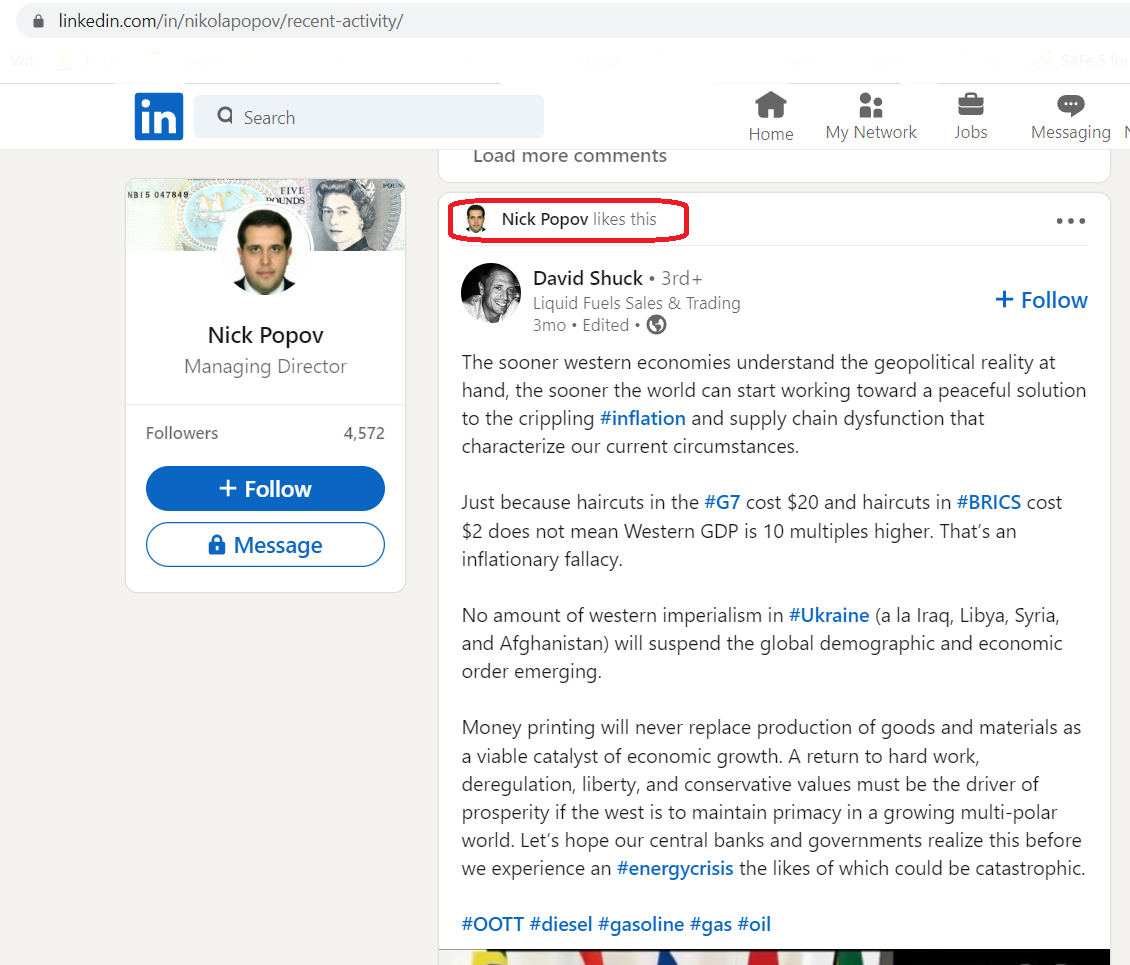Click the search magnifier icon
1130x965 pixels.
[225, 115]
